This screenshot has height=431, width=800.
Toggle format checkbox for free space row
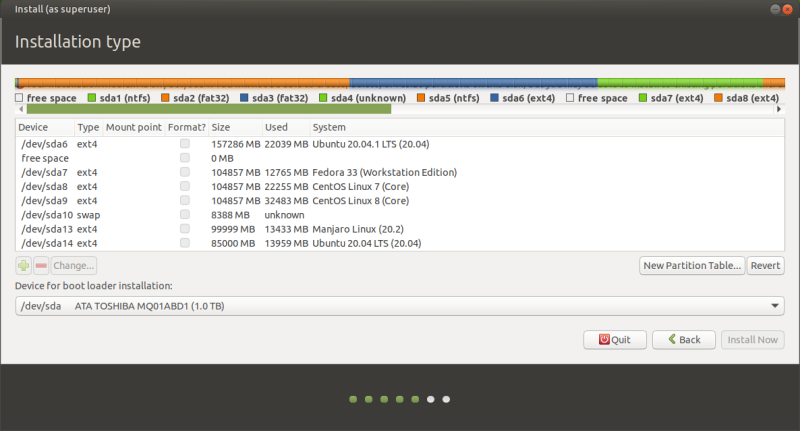185,158
